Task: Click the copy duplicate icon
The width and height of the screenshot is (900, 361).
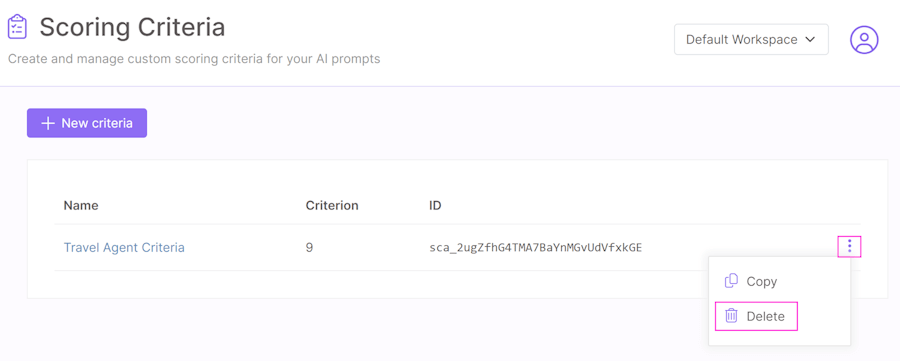Action: pos(731,281)
